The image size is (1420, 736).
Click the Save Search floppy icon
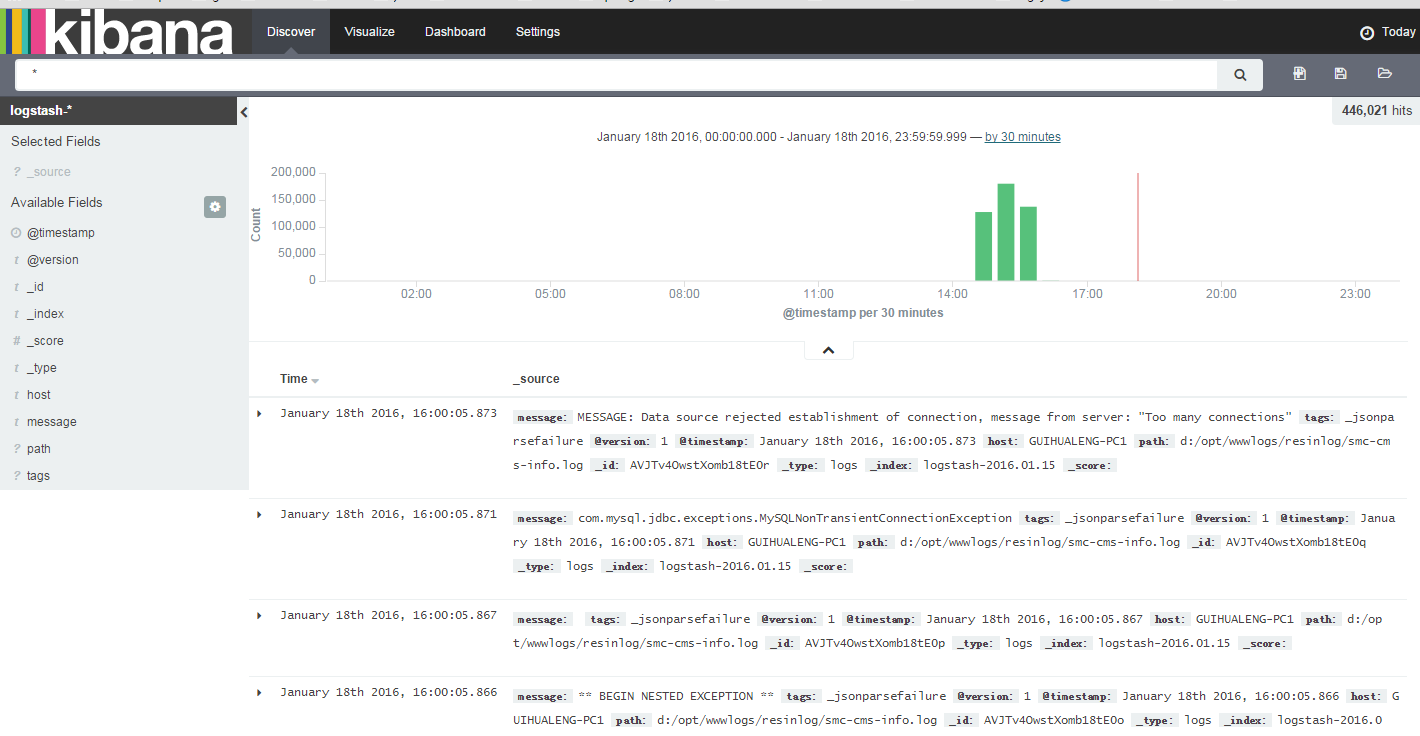click(x=1341, y=73)
